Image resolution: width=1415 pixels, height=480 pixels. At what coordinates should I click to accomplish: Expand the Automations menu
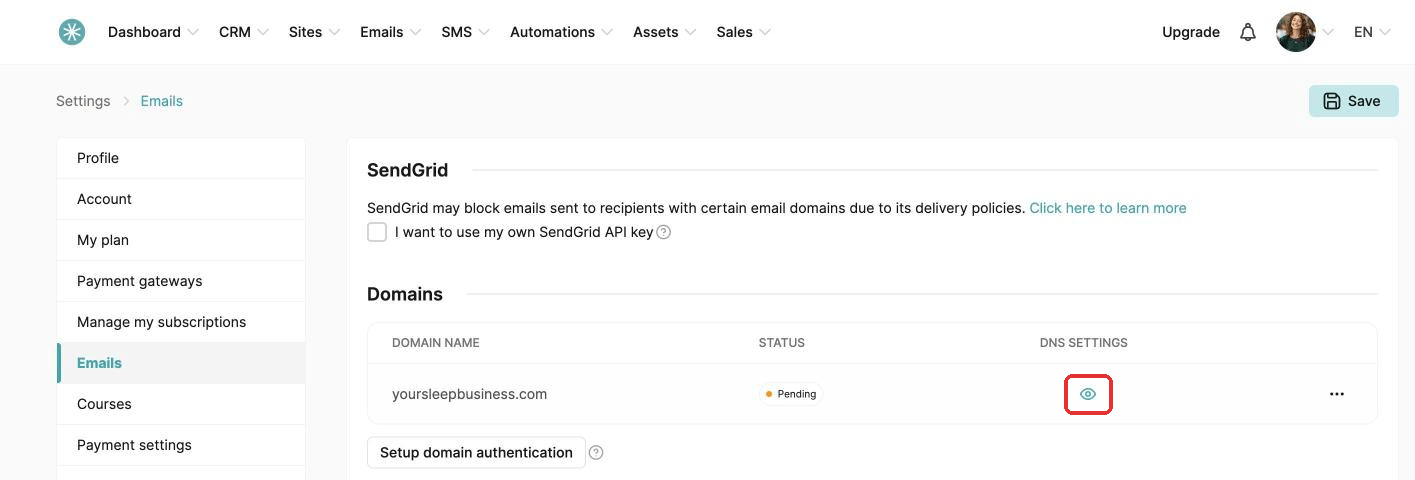pos(561,32)
